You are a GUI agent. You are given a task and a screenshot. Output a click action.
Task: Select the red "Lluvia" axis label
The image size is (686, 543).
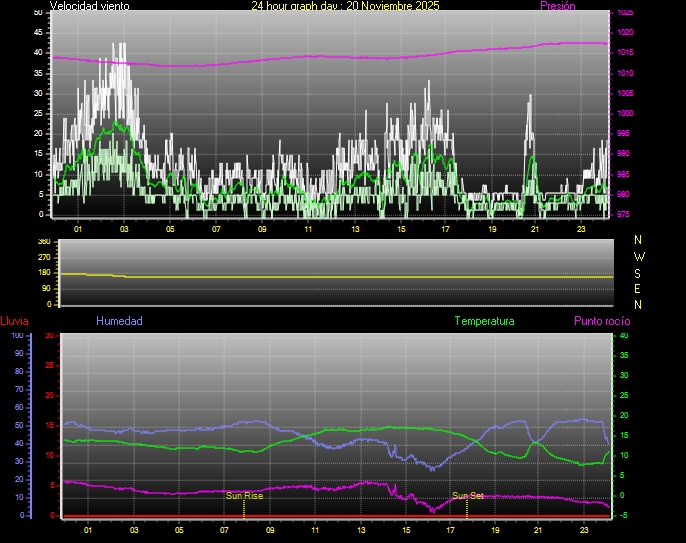[x=14, y=321]
